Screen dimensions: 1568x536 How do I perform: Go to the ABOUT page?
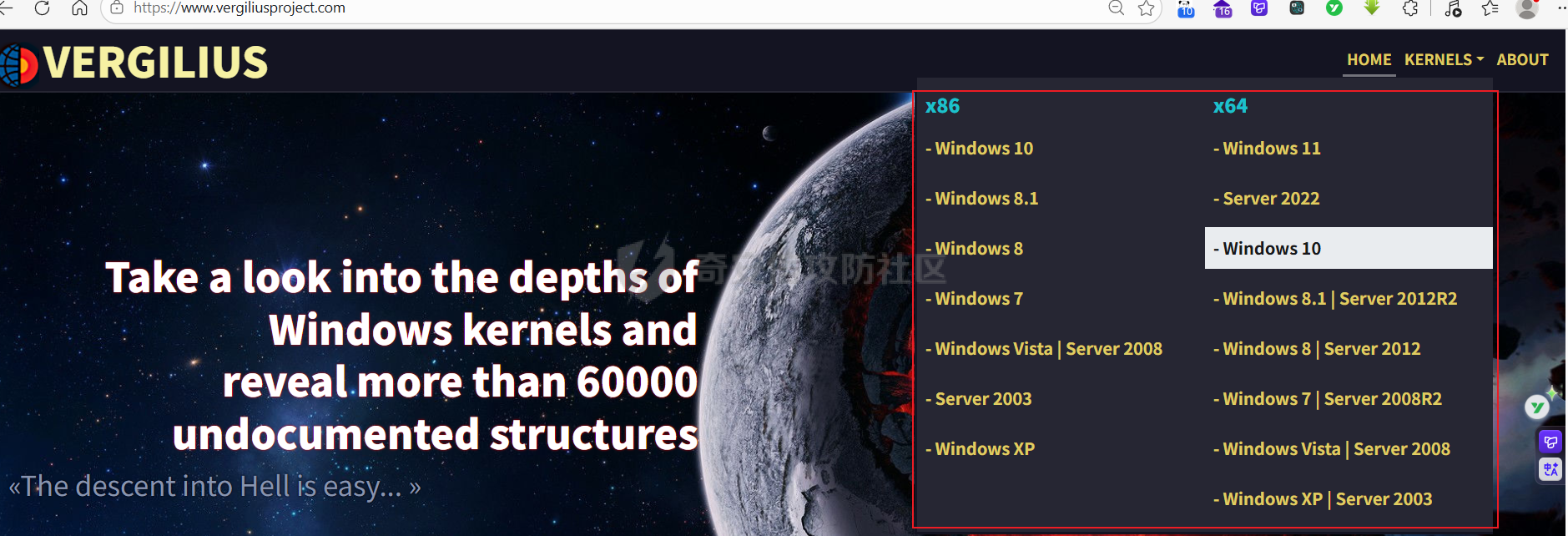(1522, 60)
